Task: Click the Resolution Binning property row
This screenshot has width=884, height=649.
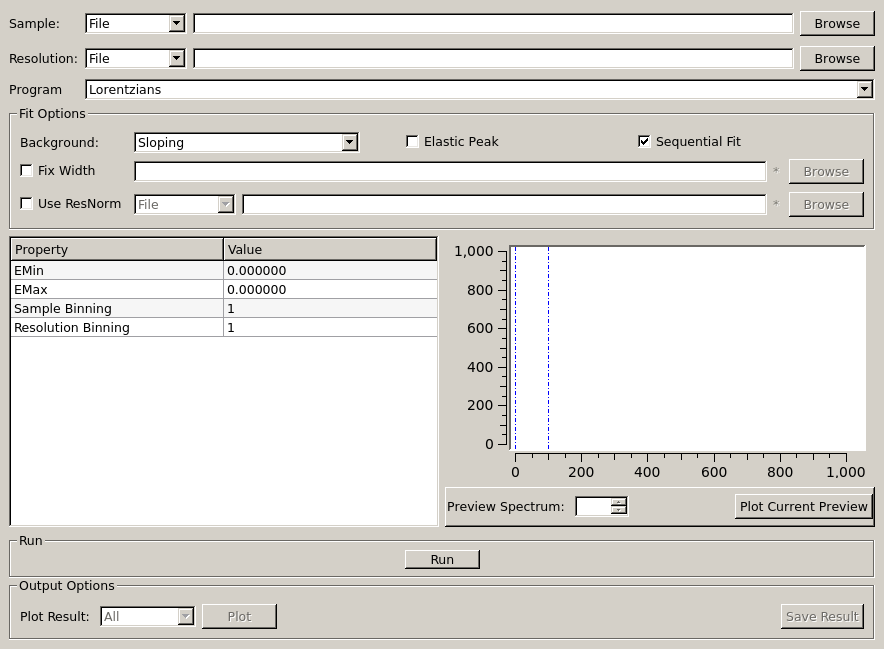Action: 116,327
